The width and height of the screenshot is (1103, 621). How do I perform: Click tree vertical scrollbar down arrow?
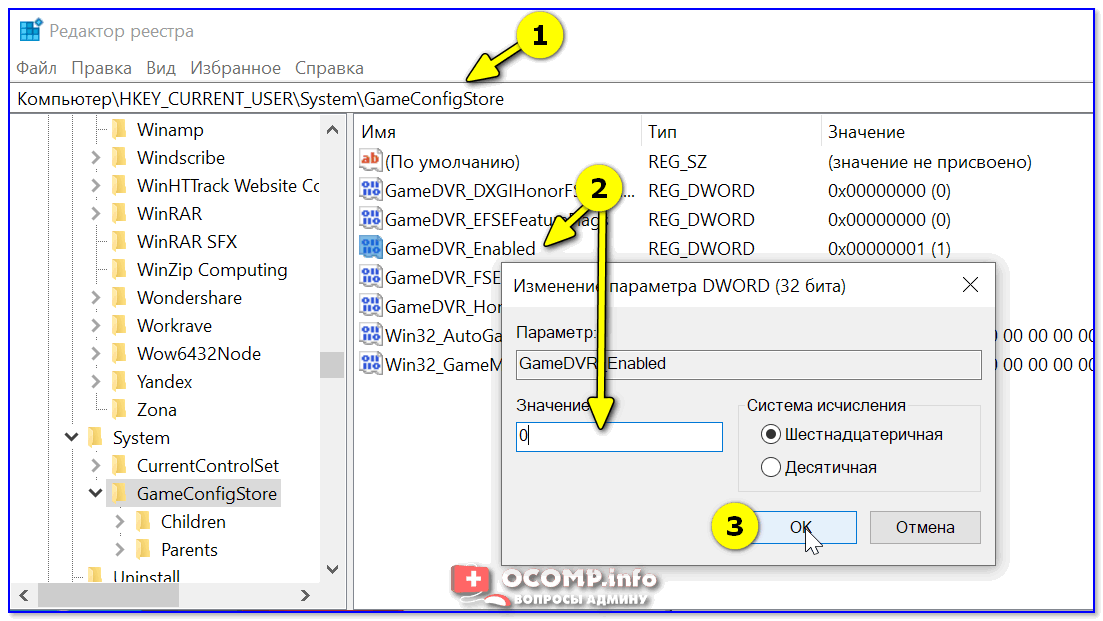[x=333, y=569]
